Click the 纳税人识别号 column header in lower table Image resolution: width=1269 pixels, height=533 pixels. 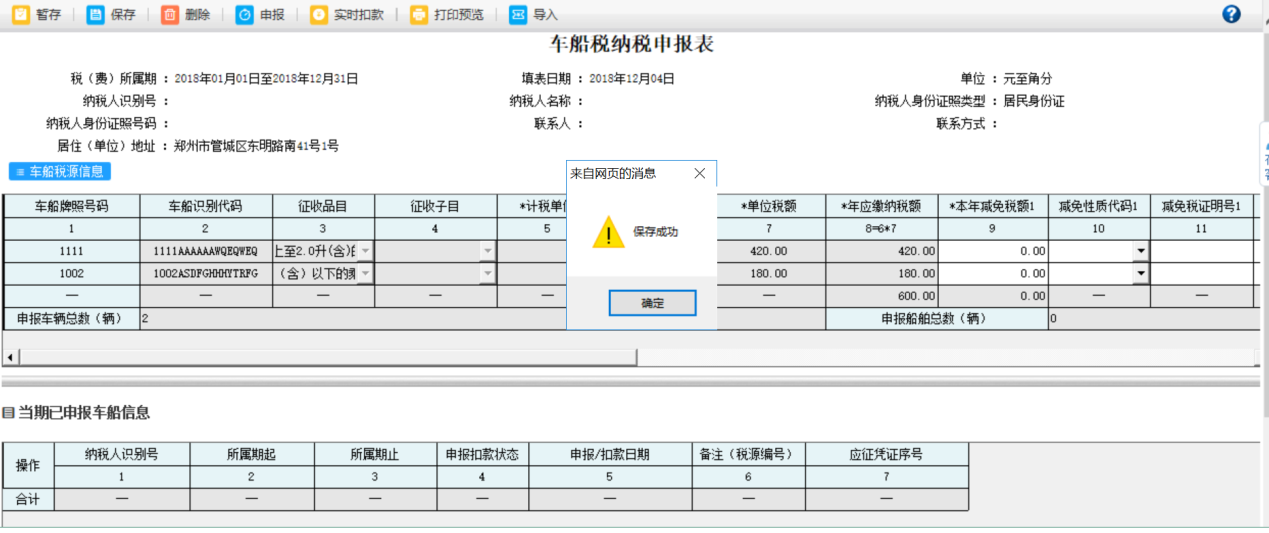pos(121,454)
